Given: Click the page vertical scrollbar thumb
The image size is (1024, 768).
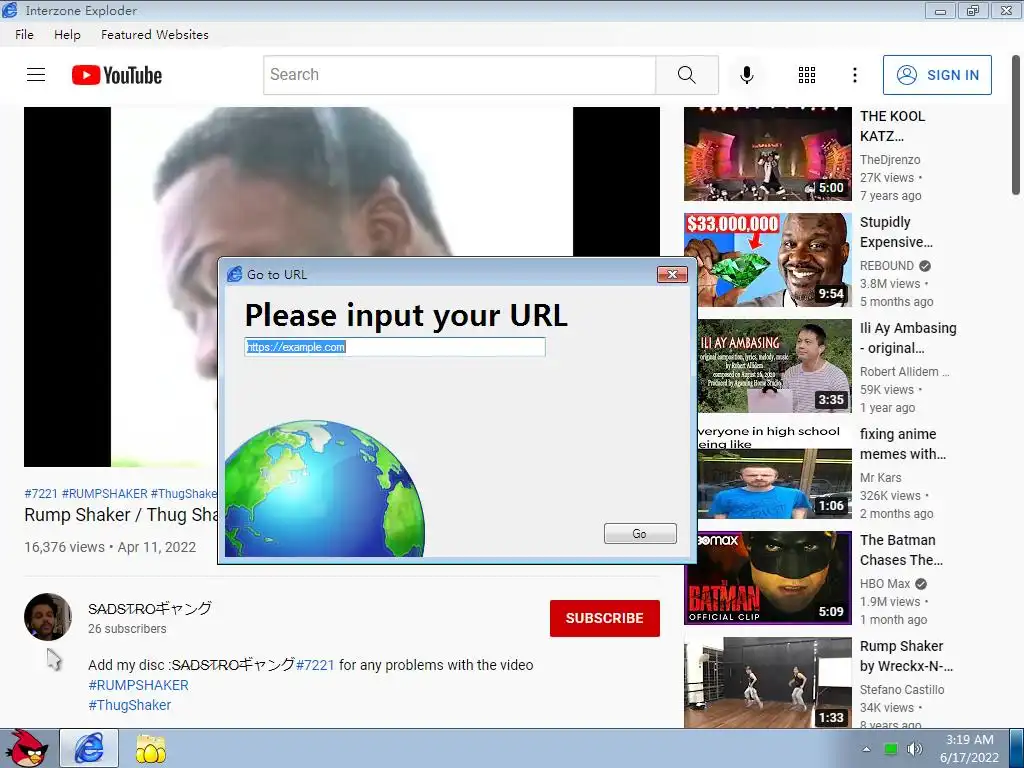Looking at the screenshot, I should 1016,124.
